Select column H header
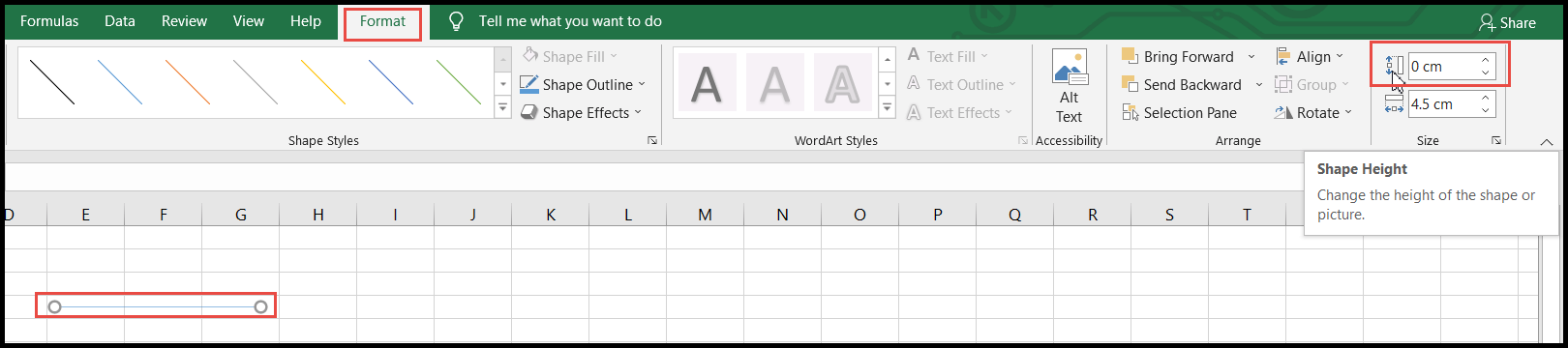 tap(317, 215)
